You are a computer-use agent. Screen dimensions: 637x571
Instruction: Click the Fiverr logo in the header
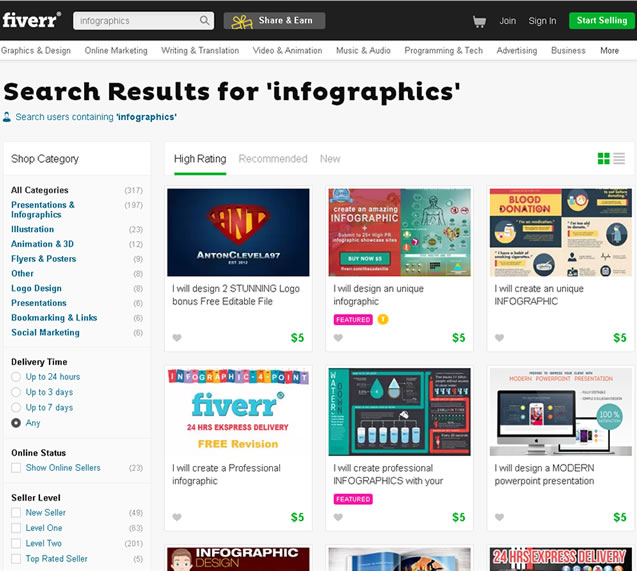(32, 20)
